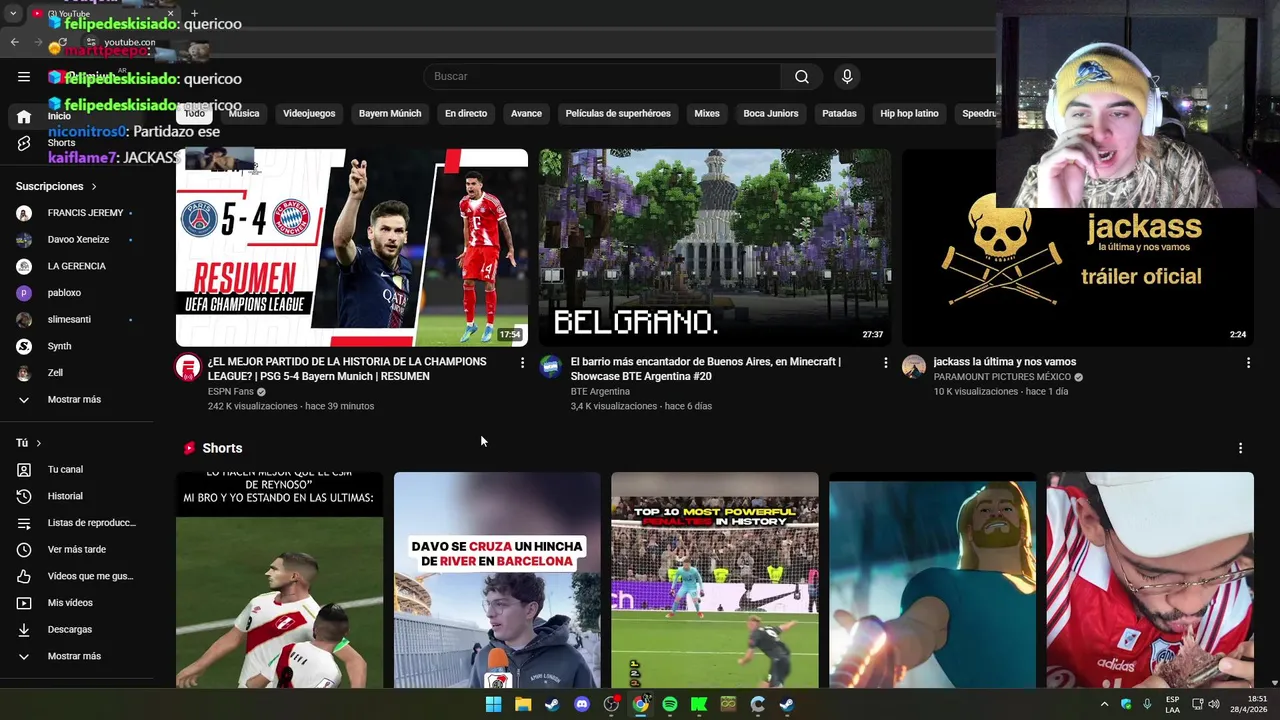Click the search magnifier button

point(802,77)
